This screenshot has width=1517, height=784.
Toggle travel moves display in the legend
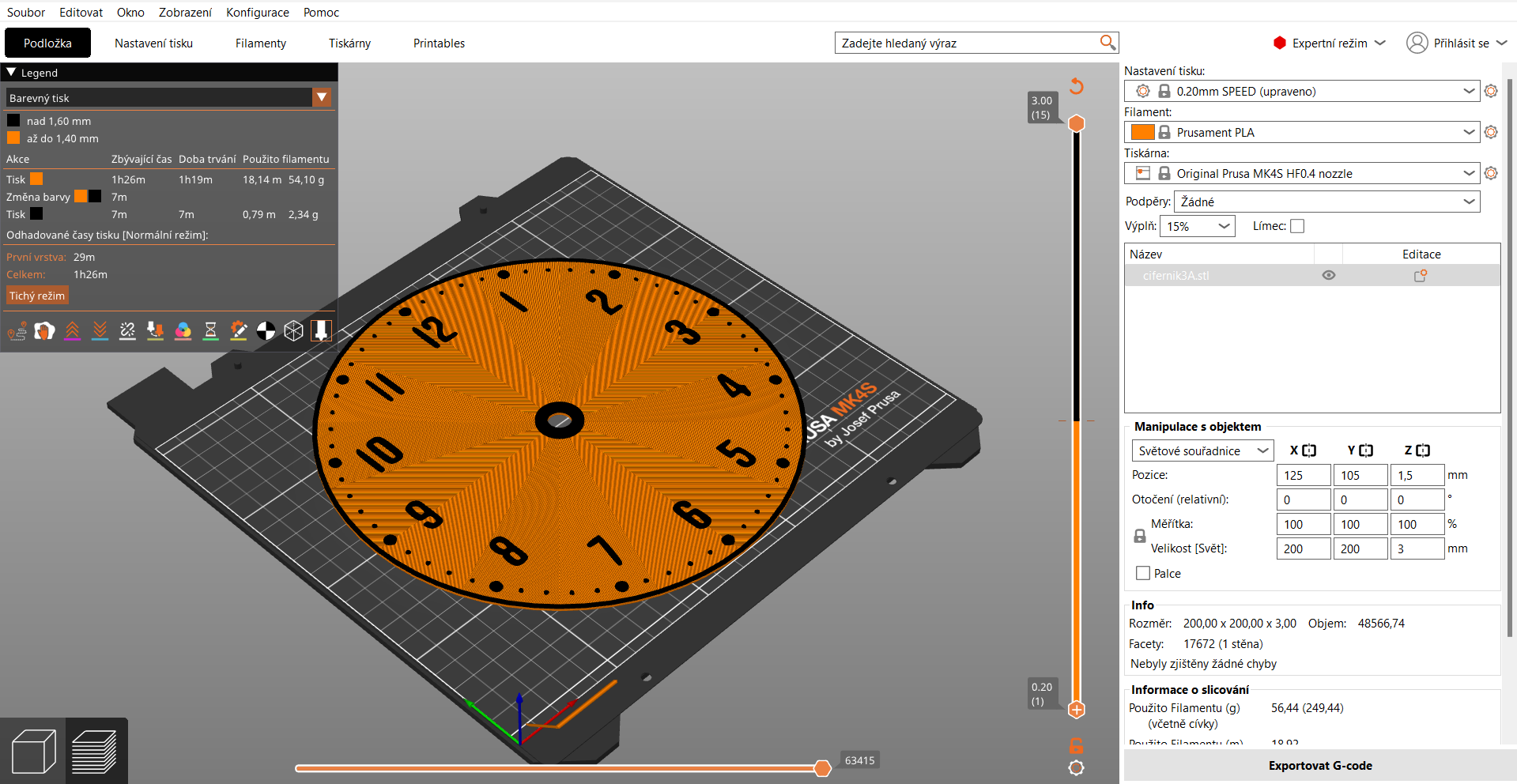pos(17,330)
